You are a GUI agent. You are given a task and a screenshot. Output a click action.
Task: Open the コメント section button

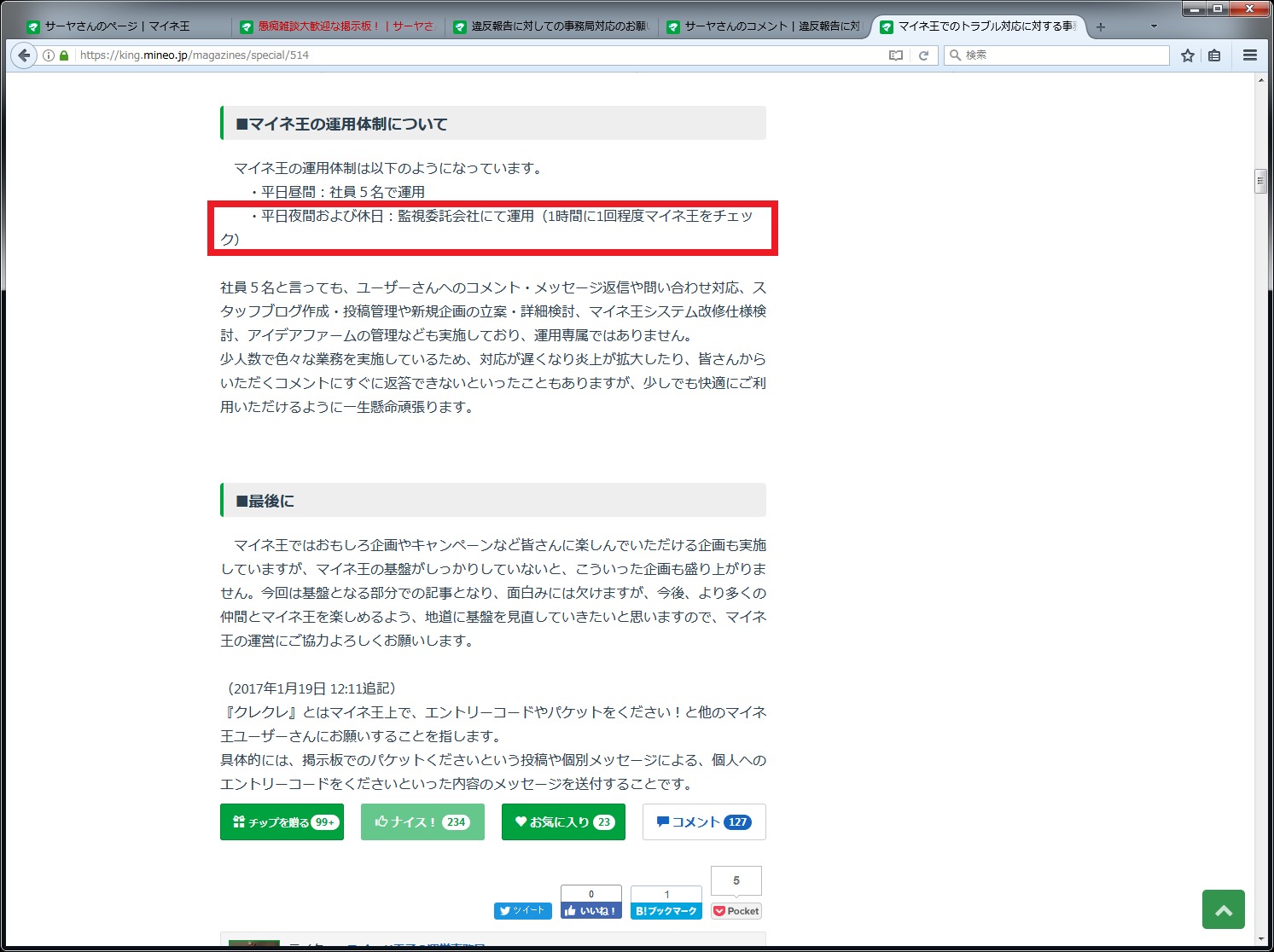(x=704, y=822)
